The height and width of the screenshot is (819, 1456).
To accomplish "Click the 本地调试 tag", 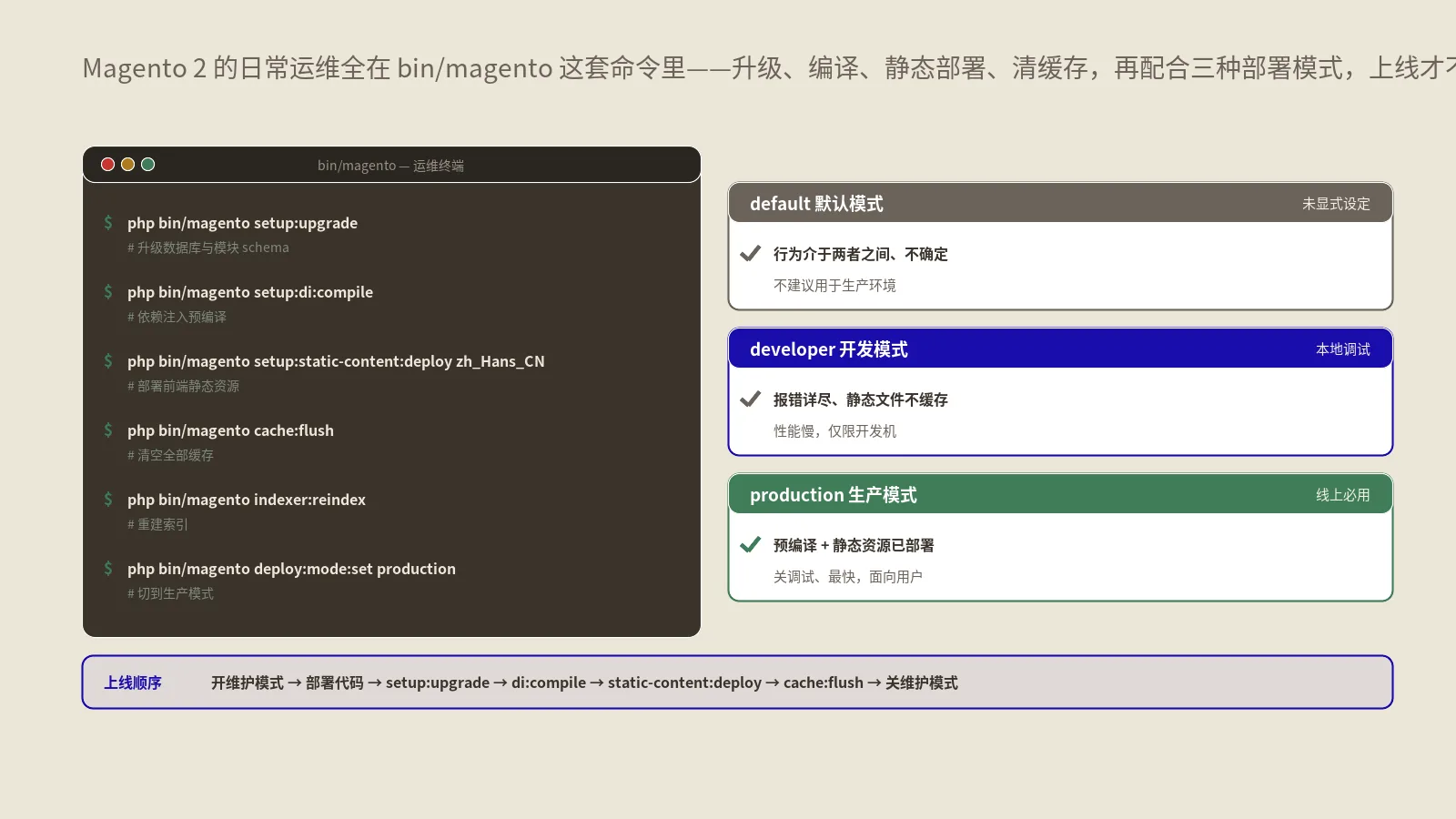I will 1343,349.
